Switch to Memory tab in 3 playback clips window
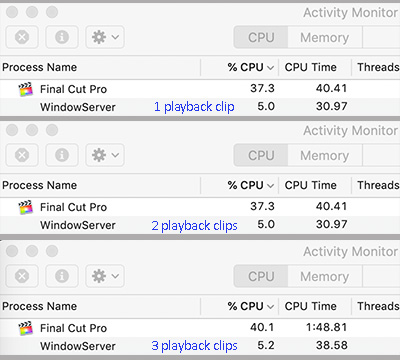 pyautogui.click(x=325, y=276)
